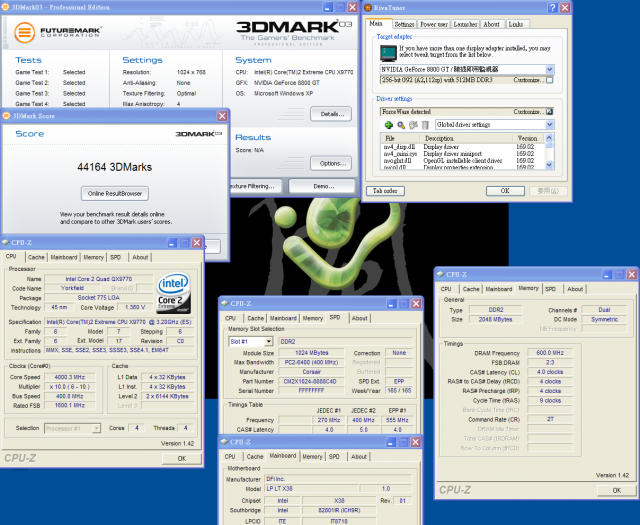The height and width of the screenshot is (525, 640).
Task: Click OK in the CPU-Z Memory window
Action: click(617, 490)
